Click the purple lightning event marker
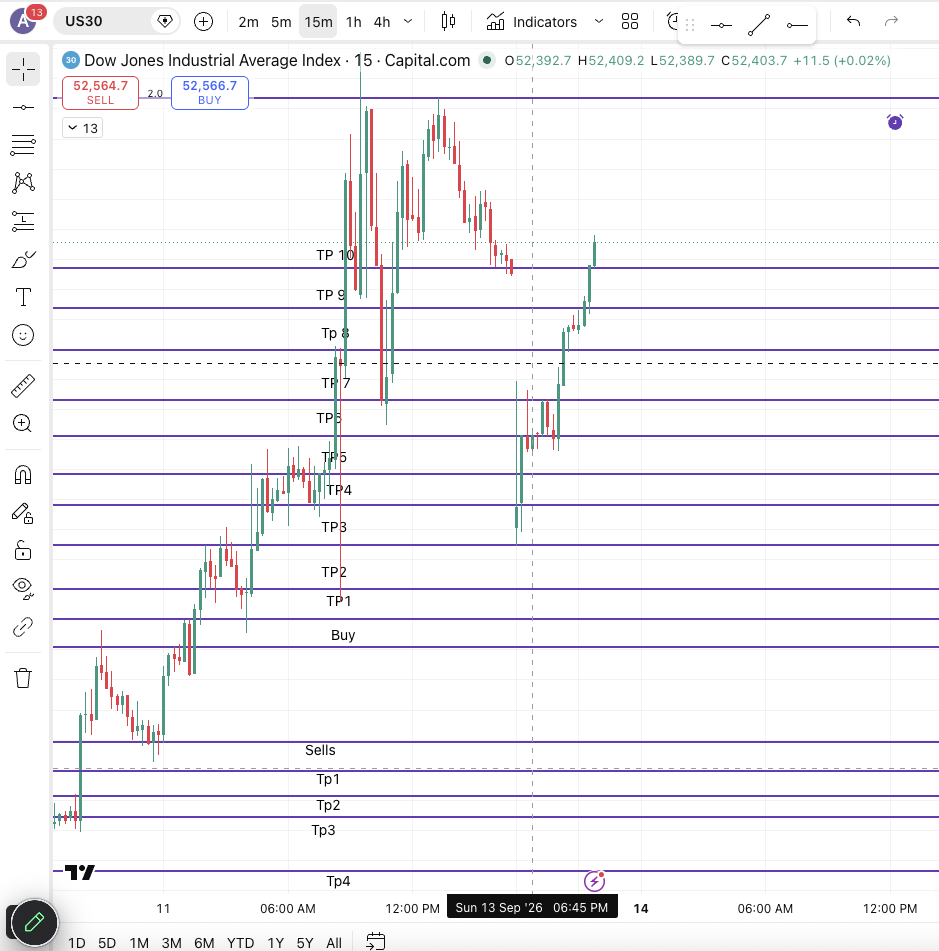939x951 pixels. click(594, 881)
